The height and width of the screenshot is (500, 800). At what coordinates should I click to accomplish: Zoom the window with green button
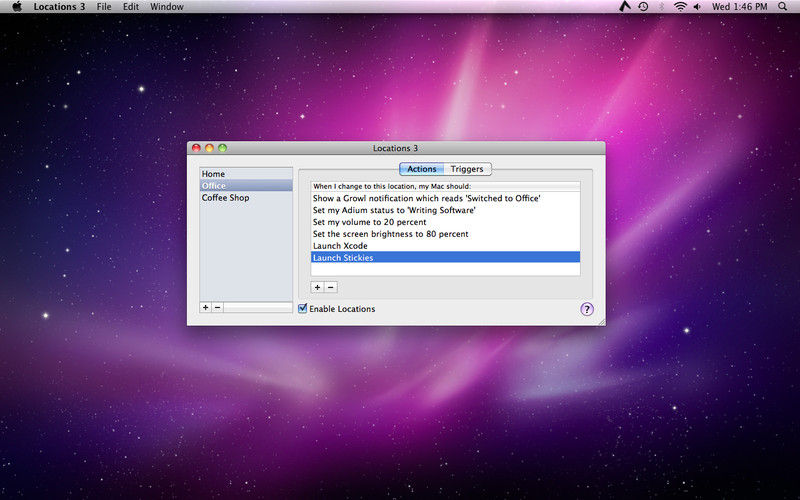tap(222, 148)
